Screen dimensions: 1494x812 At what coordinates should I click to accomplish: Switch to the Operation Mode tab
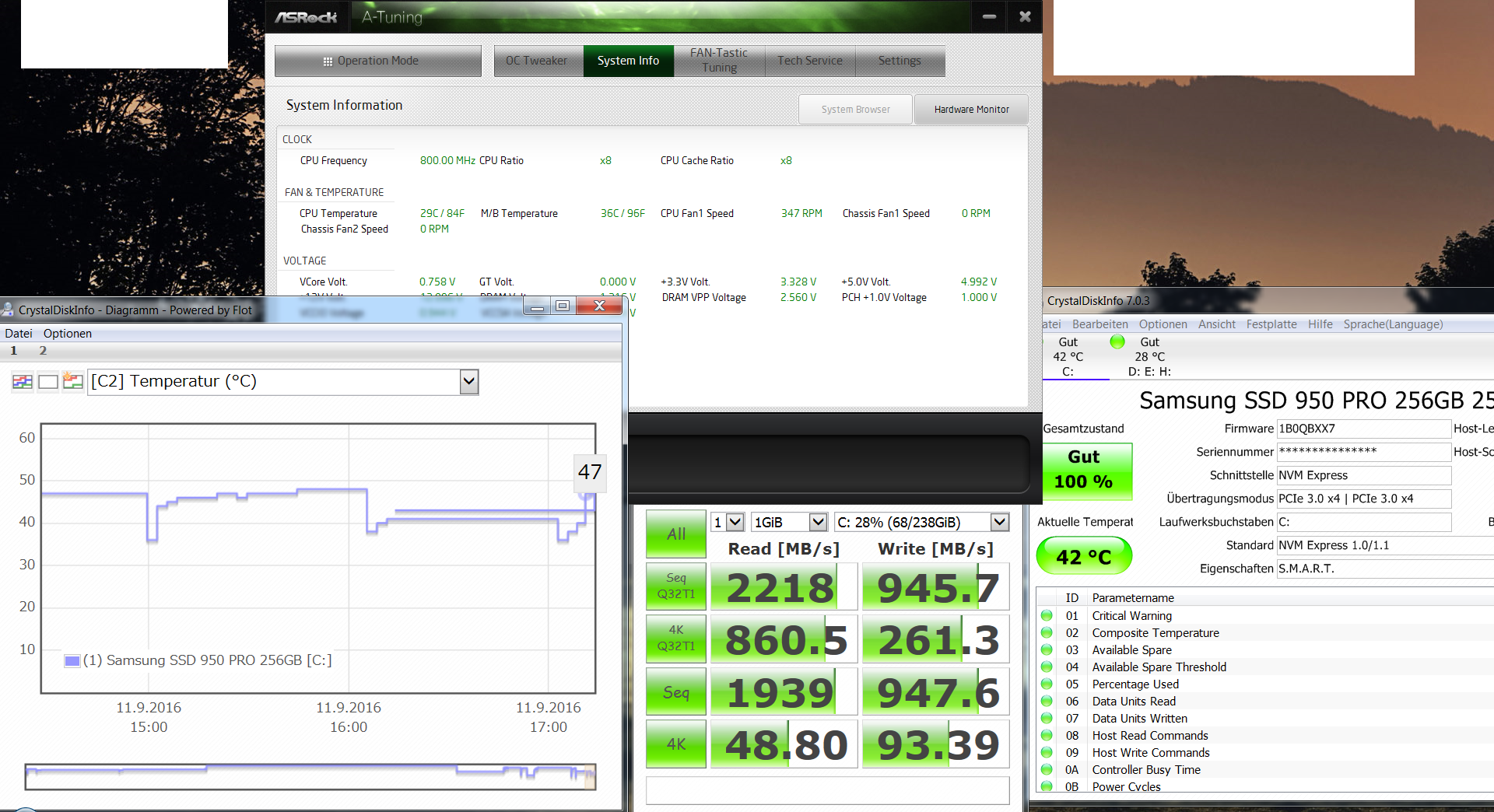click(x=378, y=61)
